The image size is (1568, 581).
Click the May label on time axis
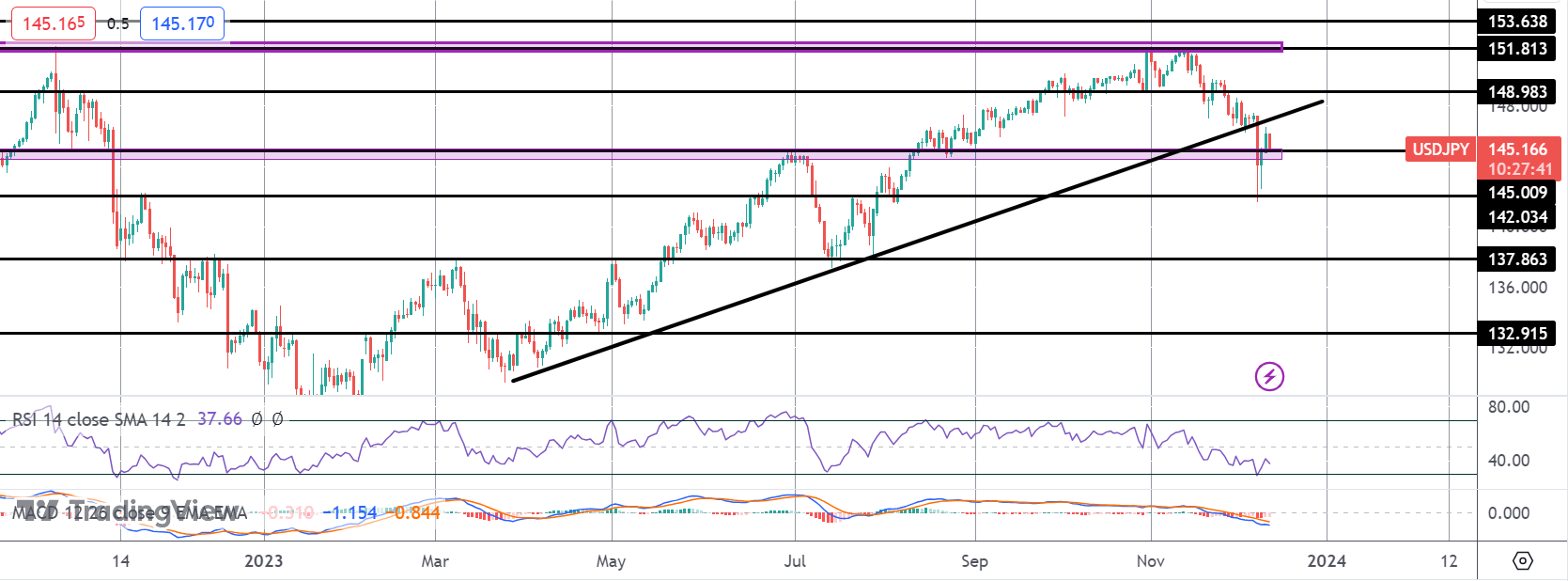point(611,561)
